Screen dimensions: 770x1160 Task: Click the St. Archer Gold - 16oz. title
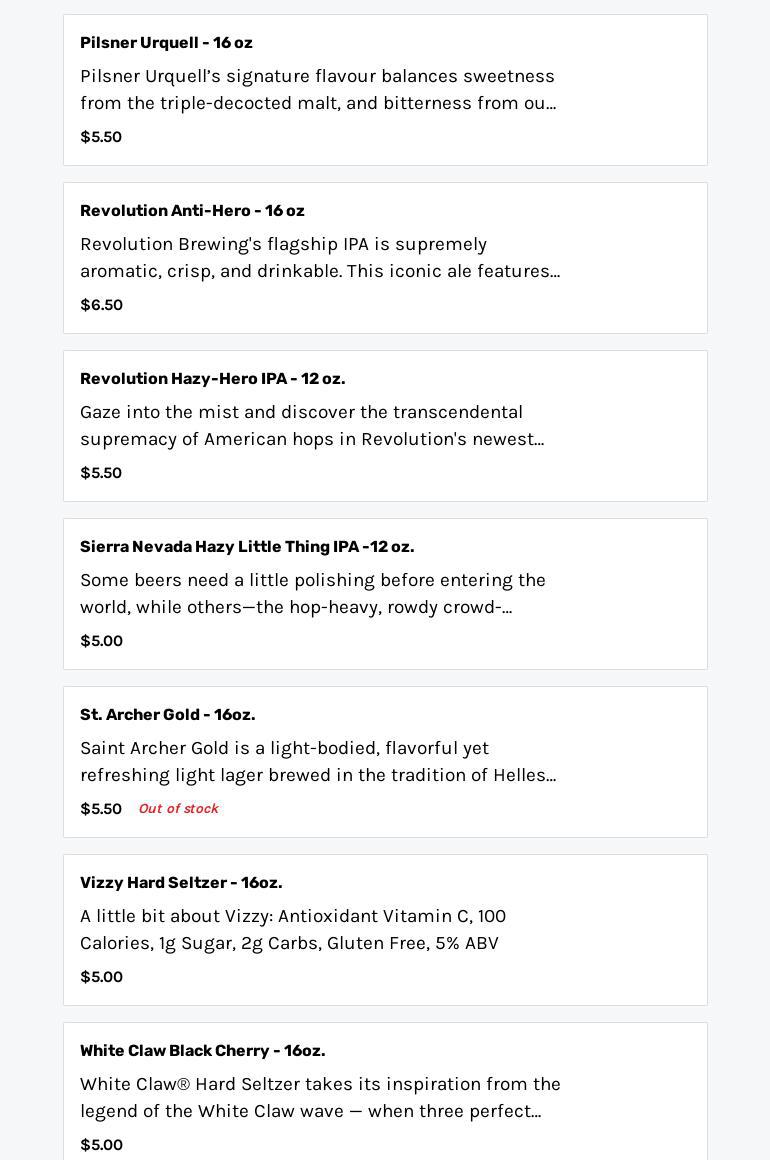[x=167, y=715]
